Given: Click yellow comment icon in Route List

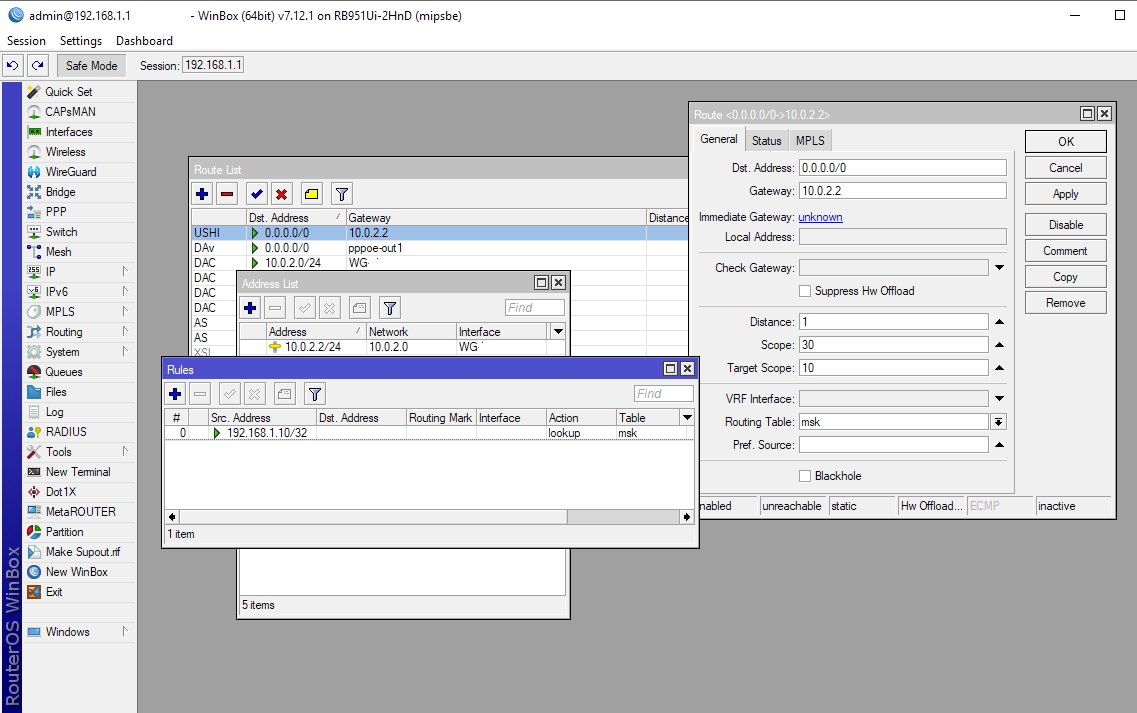Looking at the screenshot, I should click(312, 194).
